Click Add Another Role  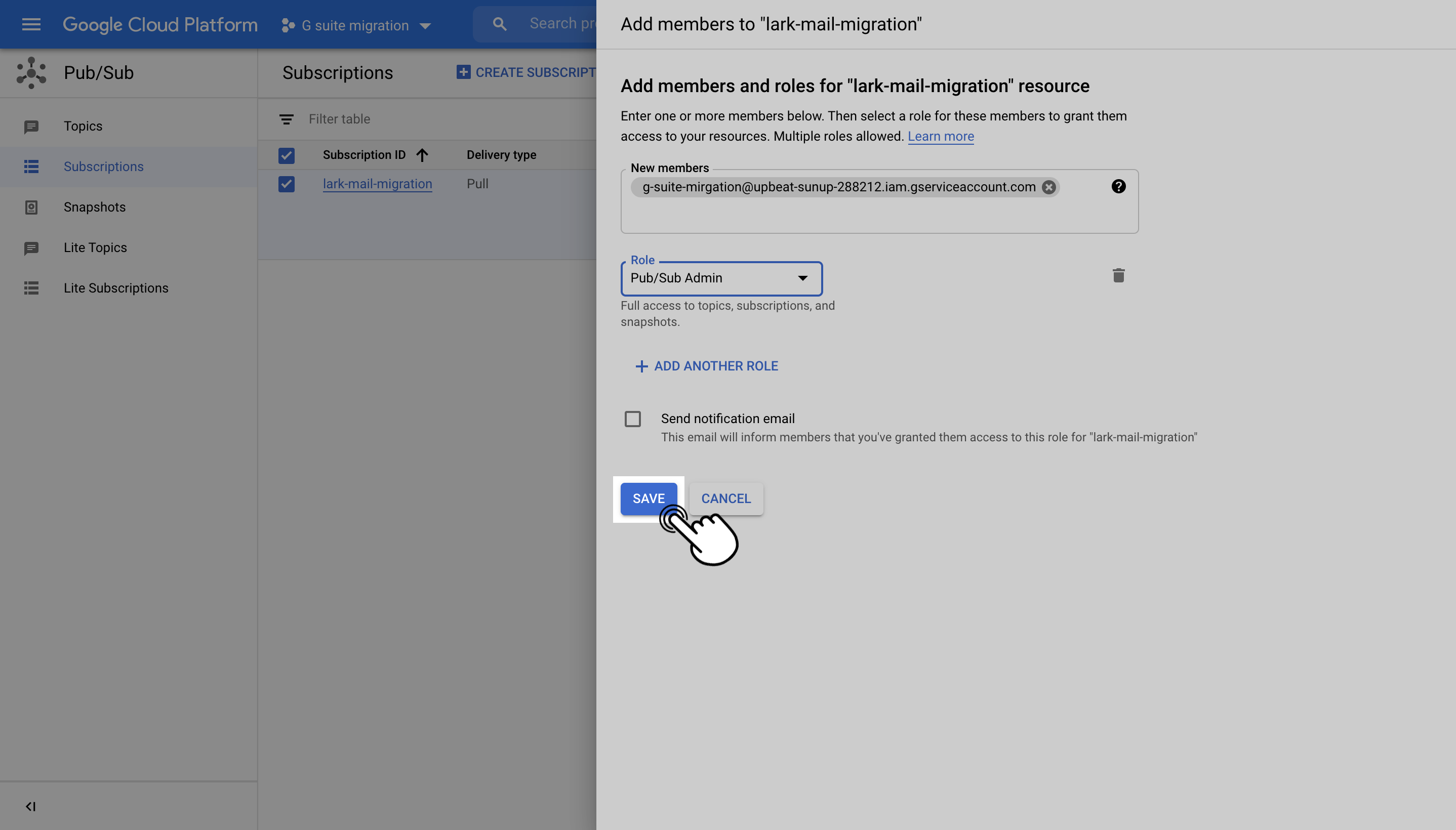pos(706,366)
